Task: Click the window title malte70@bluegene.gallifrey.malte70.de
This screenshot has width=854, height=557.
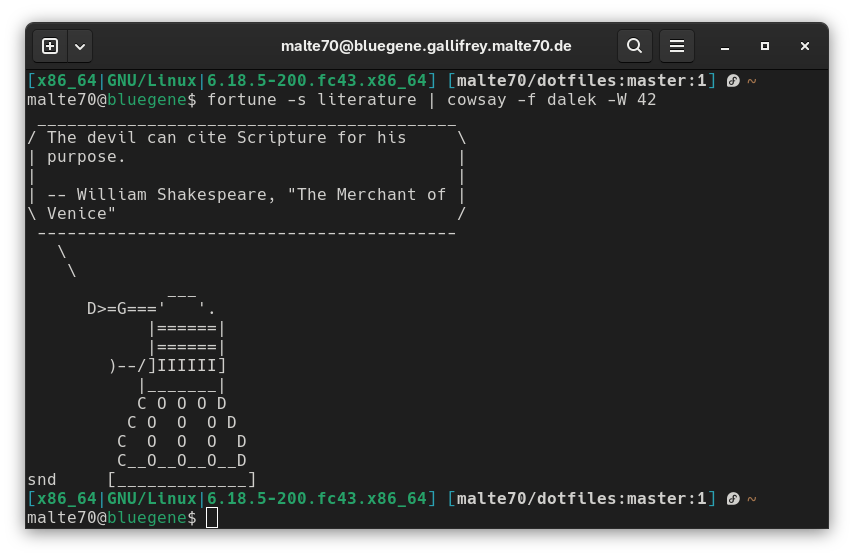Action: [426, 46]
